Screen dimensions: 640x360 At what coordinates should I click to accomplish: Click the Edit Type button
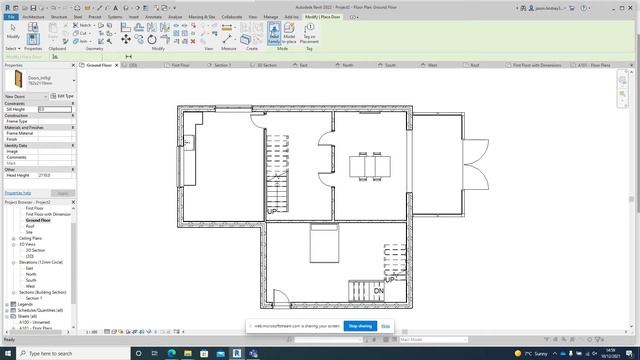(x=62, y=96)
